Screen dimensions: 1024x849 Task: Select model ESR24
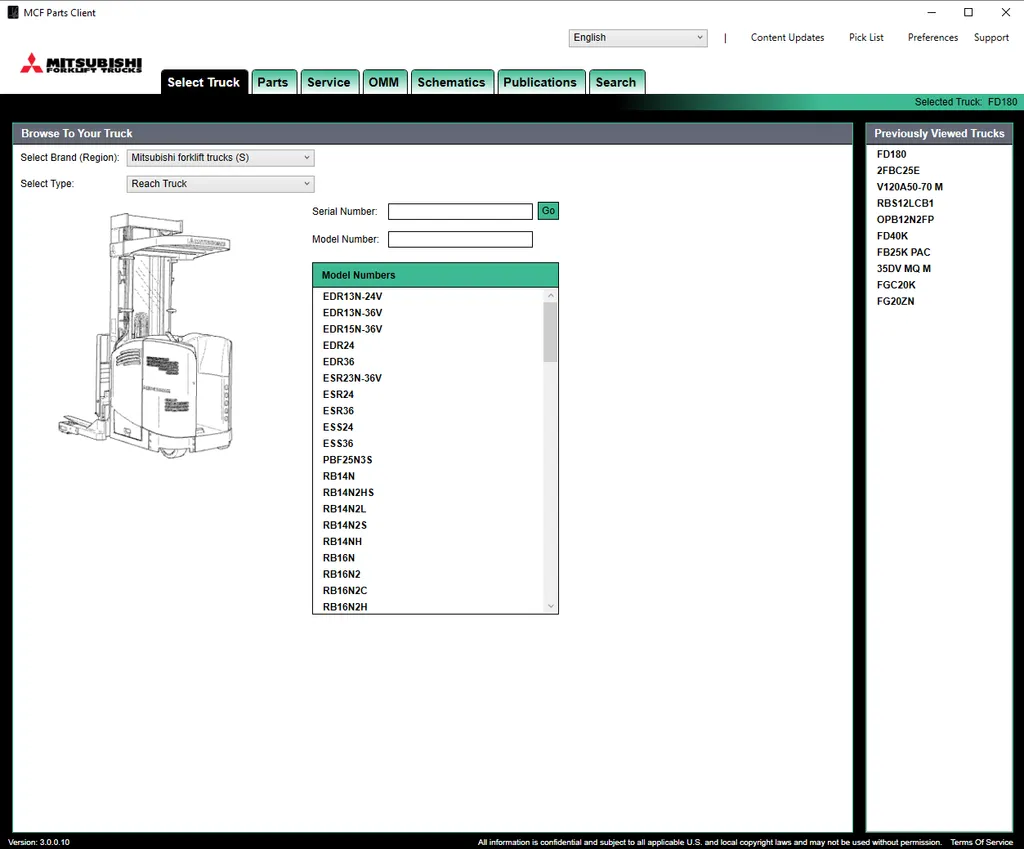(x=338, y=394)
